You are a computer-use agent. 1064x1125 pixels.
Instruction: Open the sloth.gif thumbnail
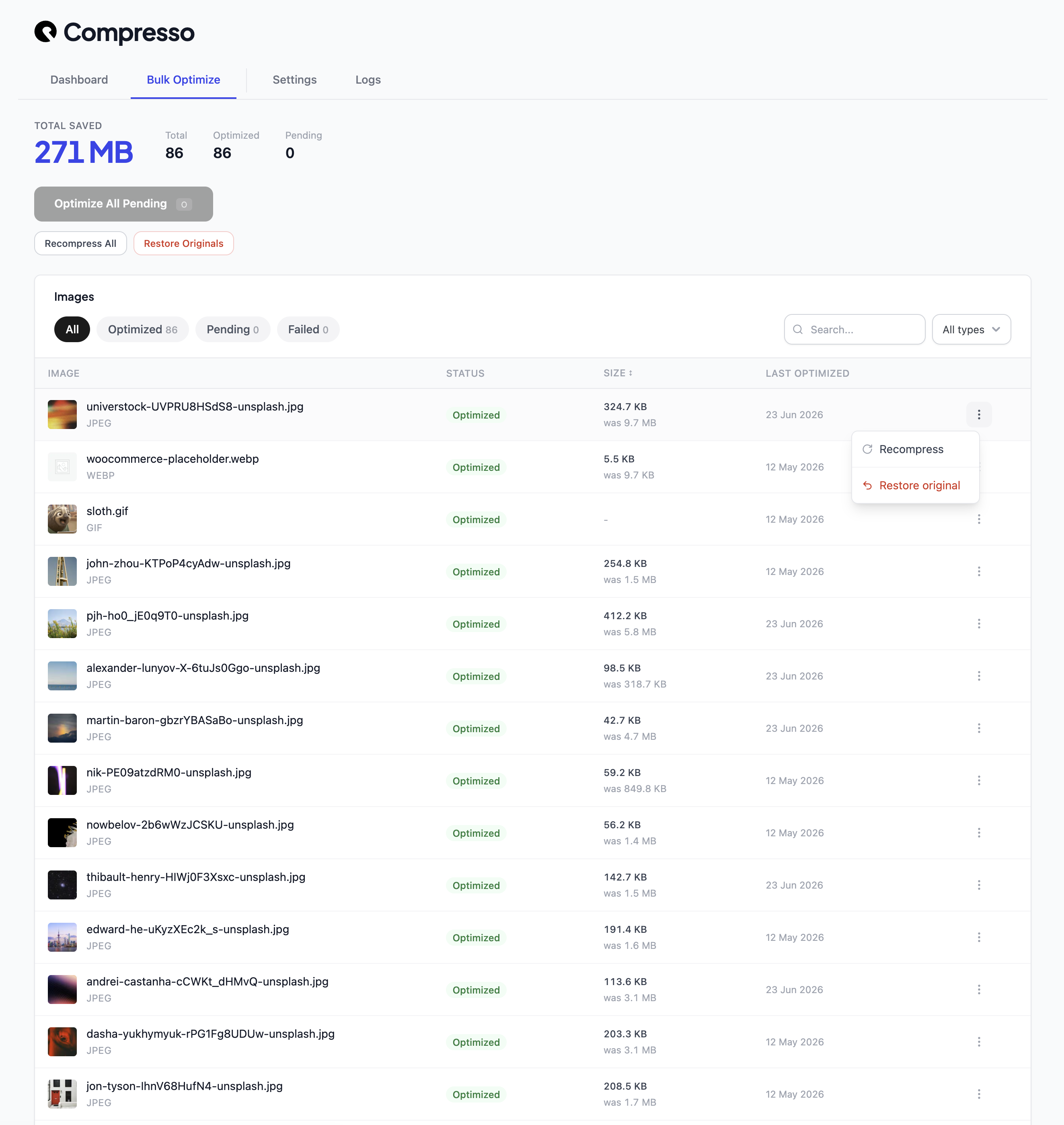(x=62, y=519)
